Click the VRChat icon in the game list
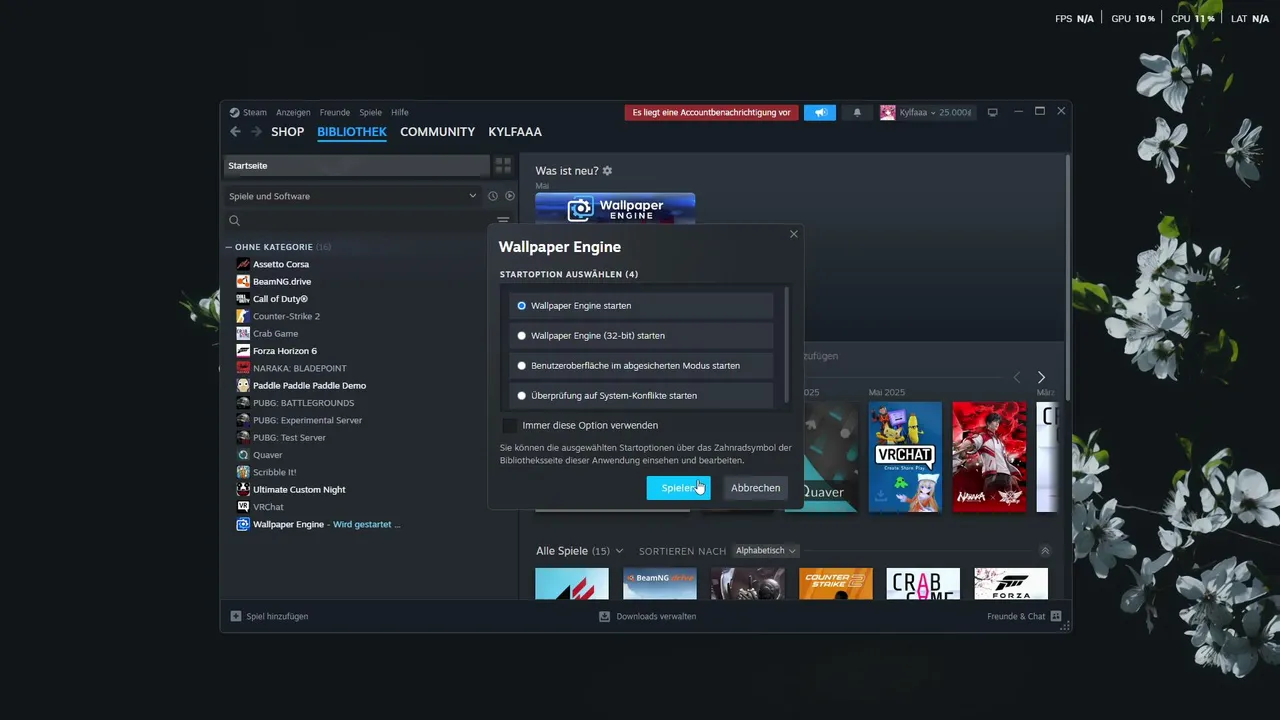The width and height of the screenshot is (1280, 720). click(x=243, y=507)
